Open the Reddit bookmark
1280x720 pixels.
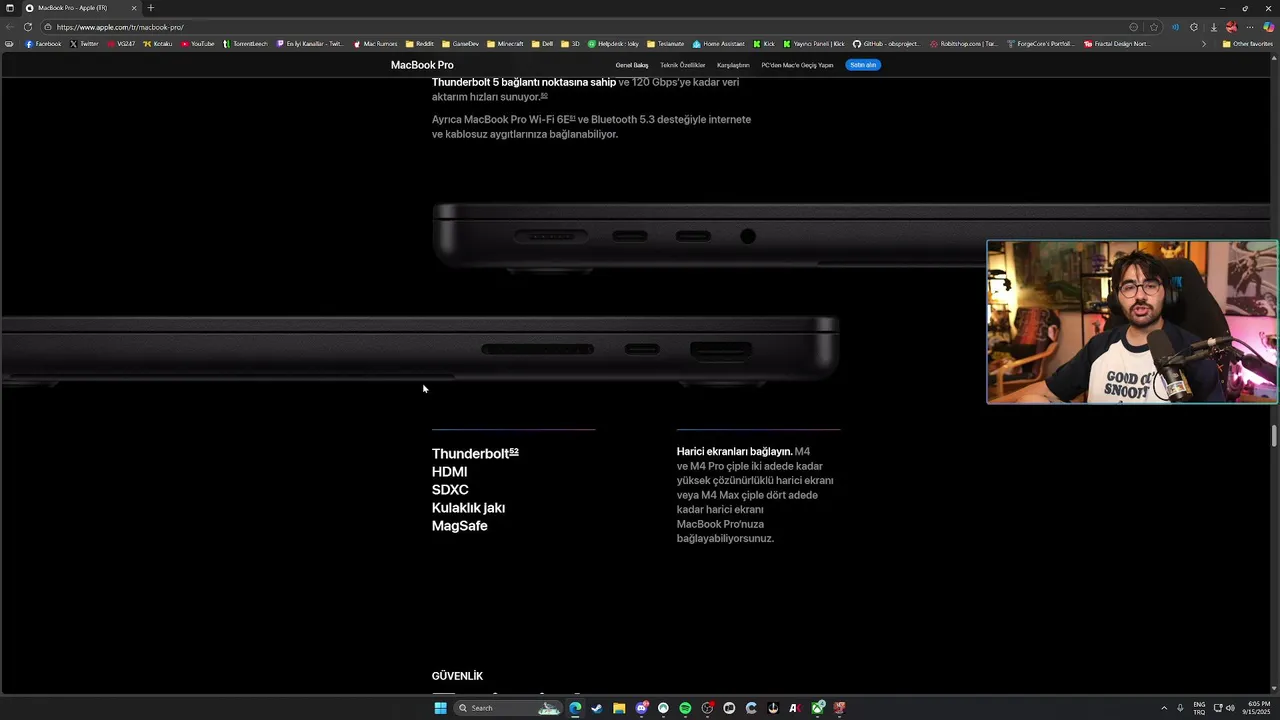pos(420,44)
